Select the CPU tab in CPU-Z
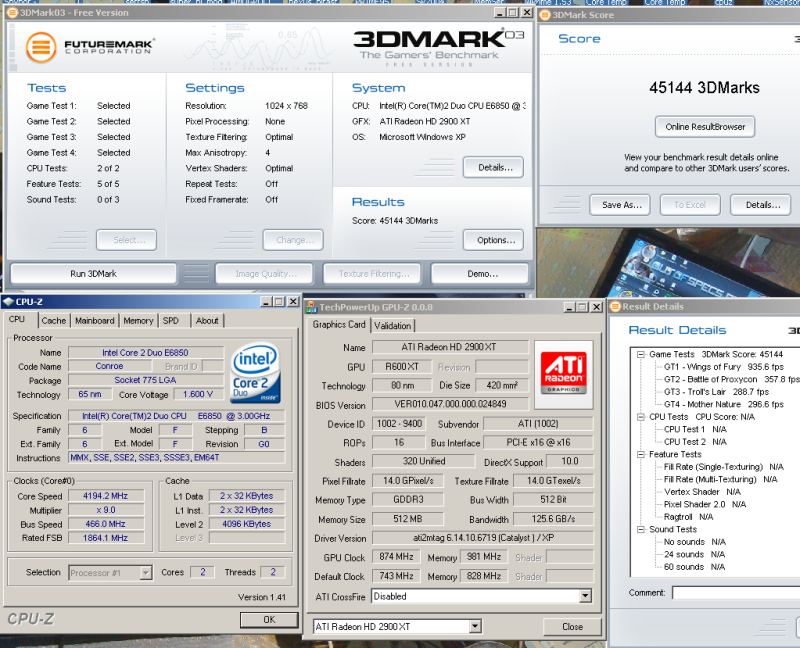This screenshot has width=800, height=648. coord(17,319)
